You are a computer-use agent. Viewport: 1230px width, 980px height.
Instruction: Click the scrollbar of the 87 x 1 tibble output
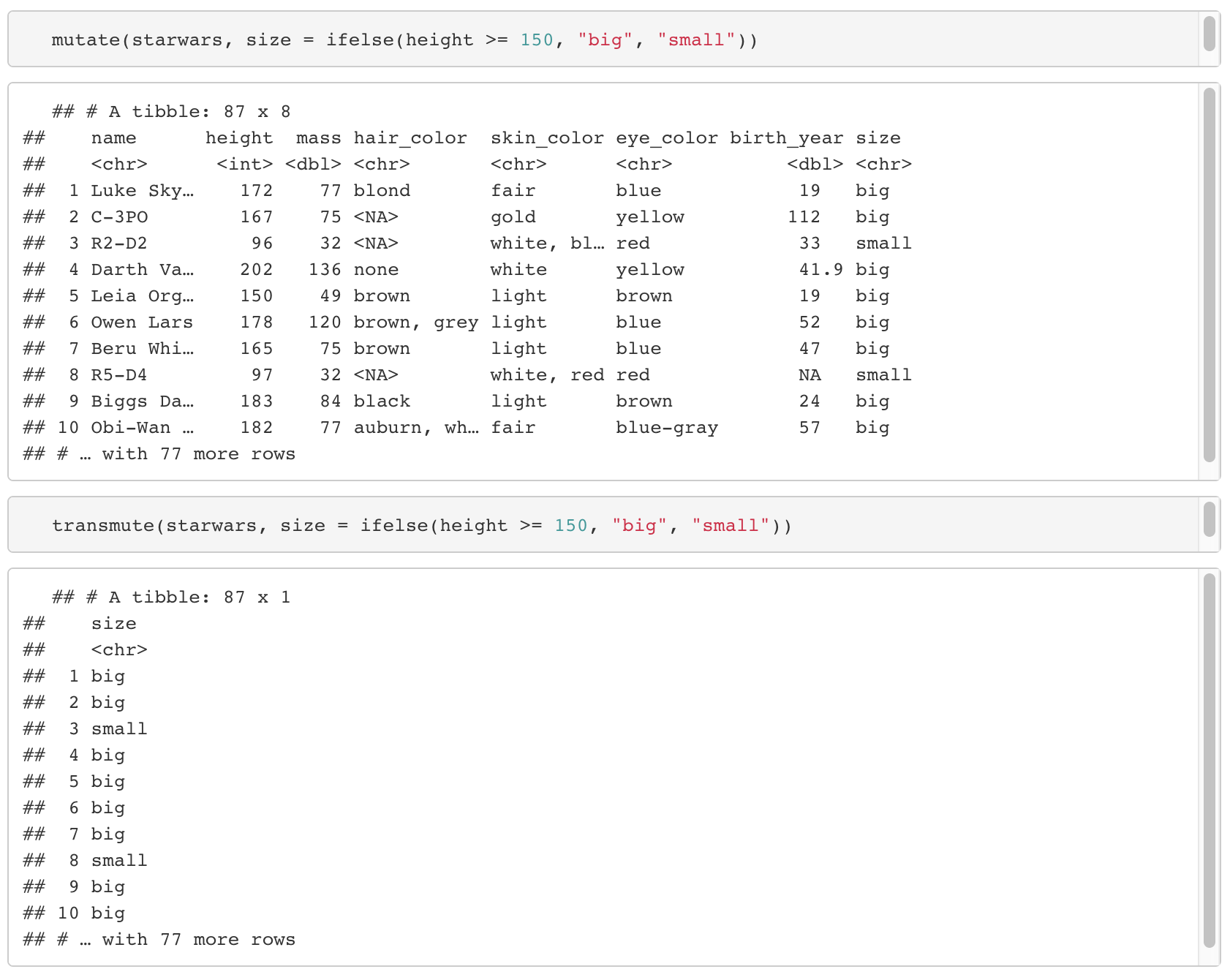[x=1209, y=761]
